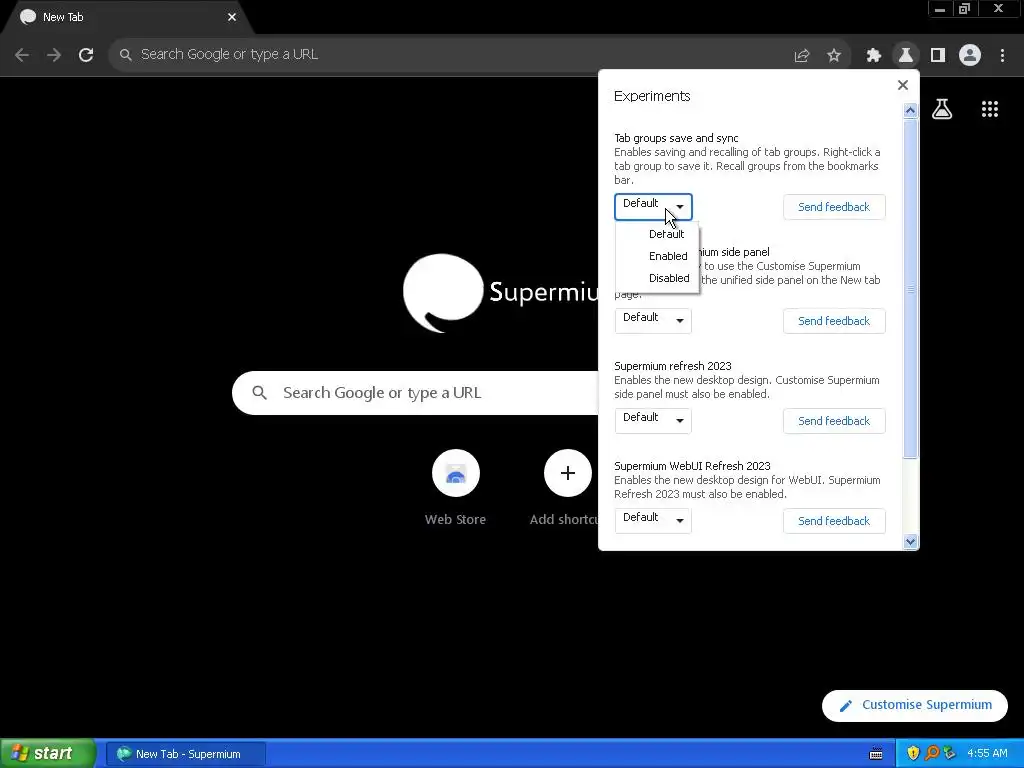Reload the current page
Screen dimensions: 1024x768
(86, 55)
